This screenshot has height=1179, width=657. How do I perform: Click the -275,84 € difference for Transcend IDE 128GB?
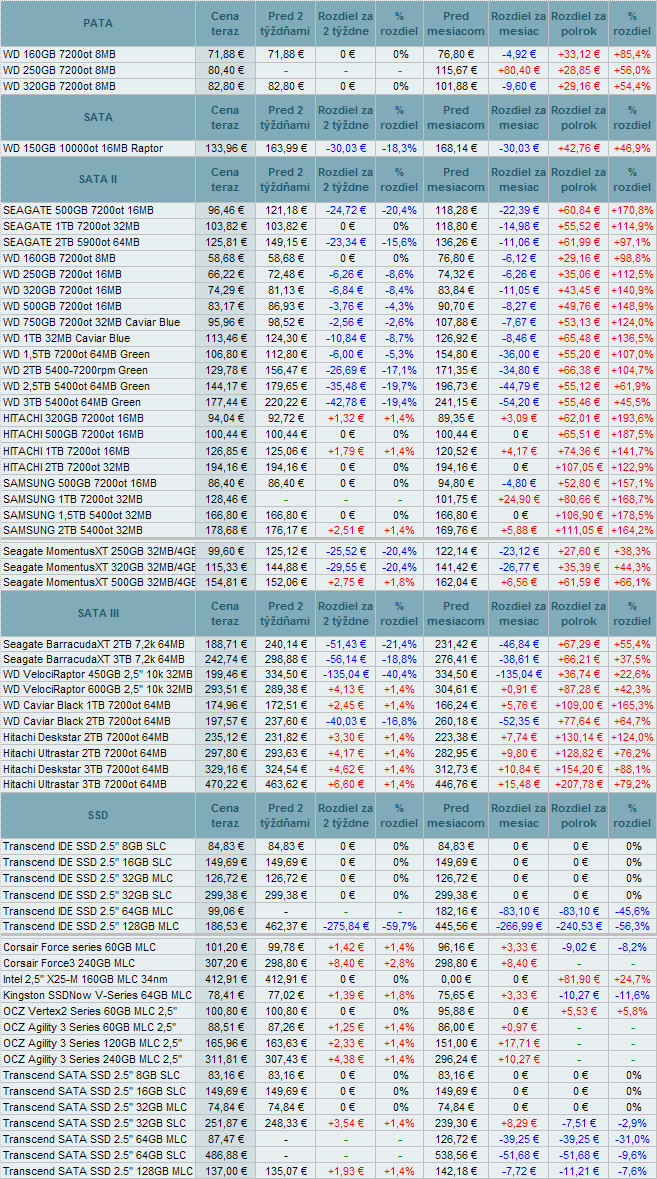point(346,925)
